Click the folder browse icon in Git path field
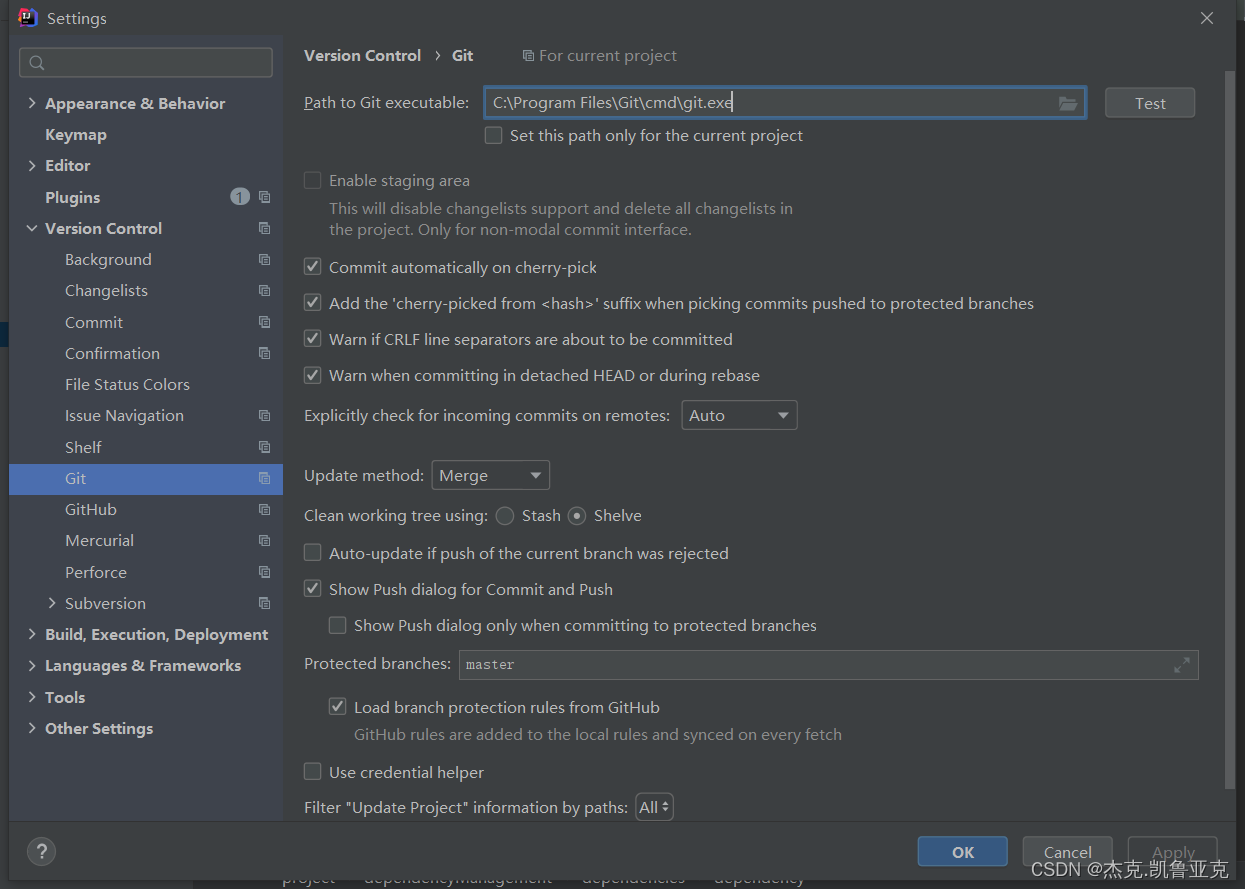This screenshot has height=889, width=1245. (x=1068, y=103)
